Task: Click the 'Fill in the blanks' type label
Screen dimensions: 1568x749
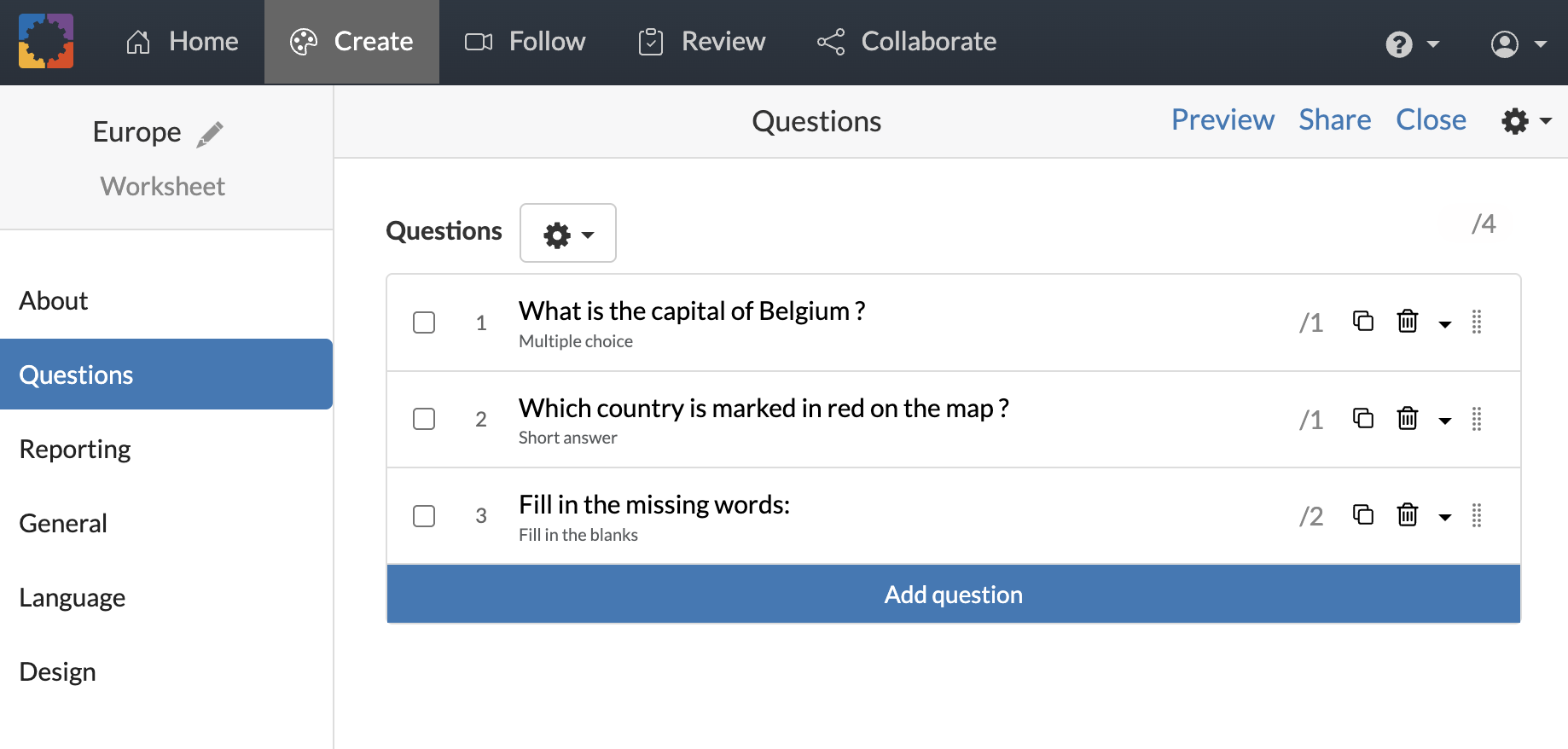Action: (578, 535)
